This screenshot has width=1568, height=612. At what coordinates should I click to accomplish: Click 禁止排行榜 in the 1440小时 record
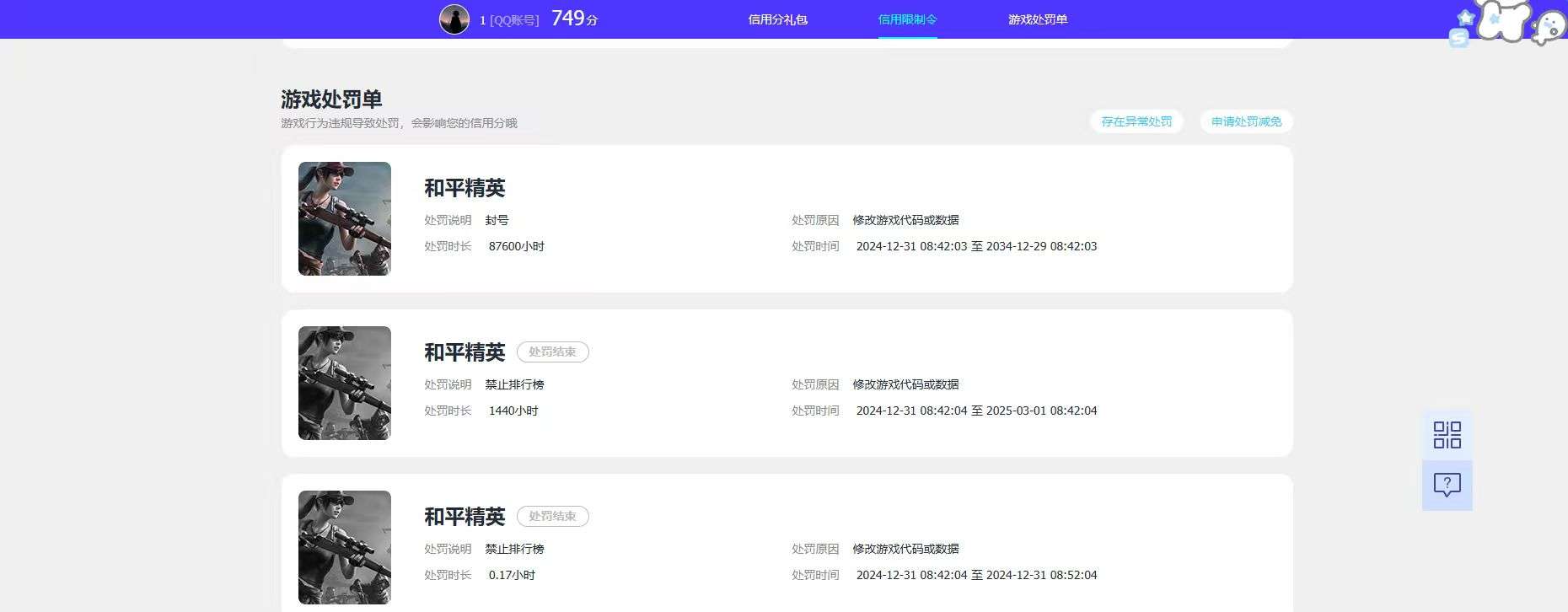[514, 384]
